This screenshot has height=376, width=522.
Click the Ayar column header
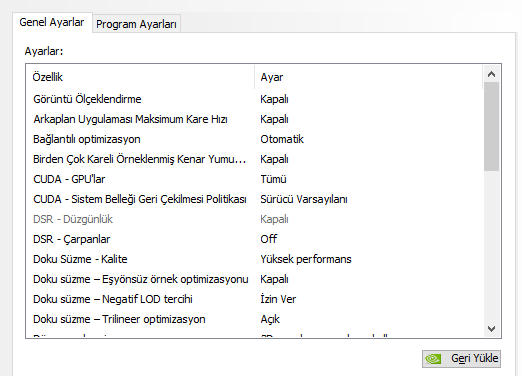click(369, 77)
